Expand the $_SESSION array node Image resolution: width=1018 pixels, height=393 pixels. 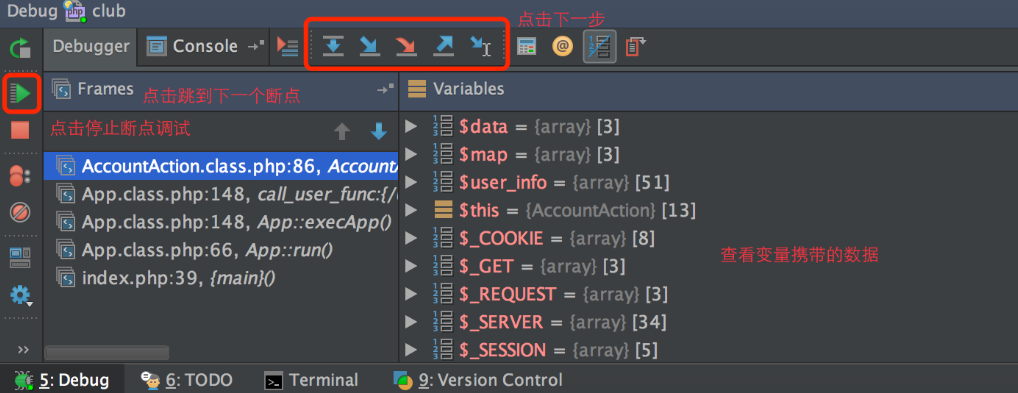click(410, 350)
